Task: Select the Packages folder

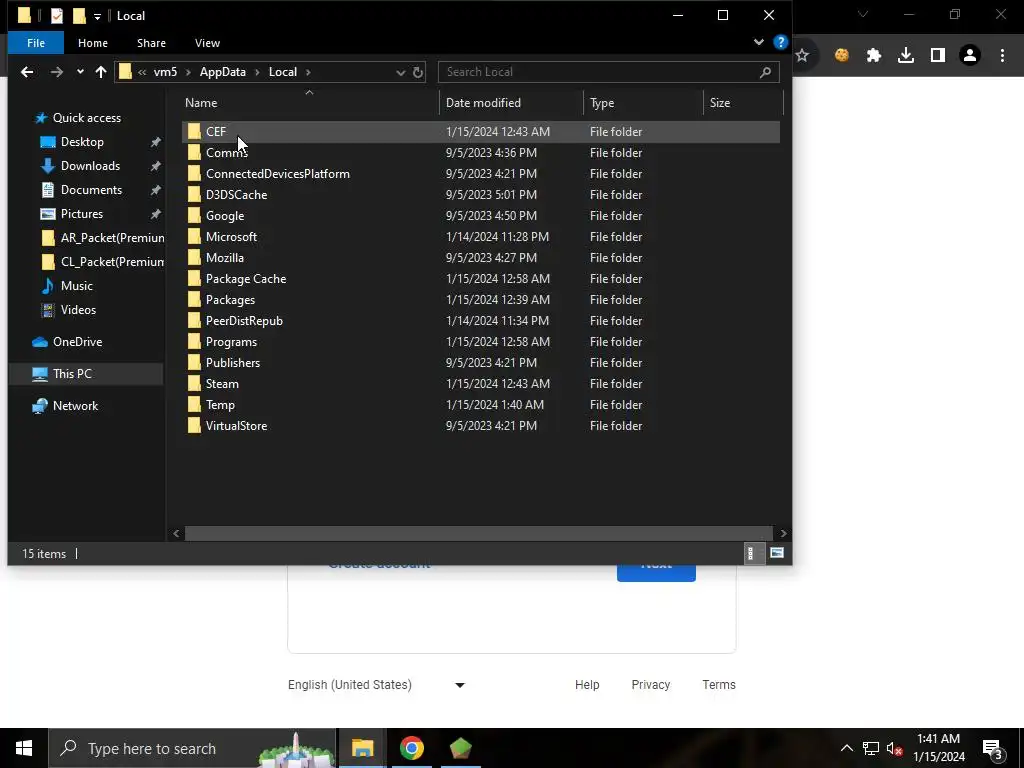Action: [x=481, y=300]
